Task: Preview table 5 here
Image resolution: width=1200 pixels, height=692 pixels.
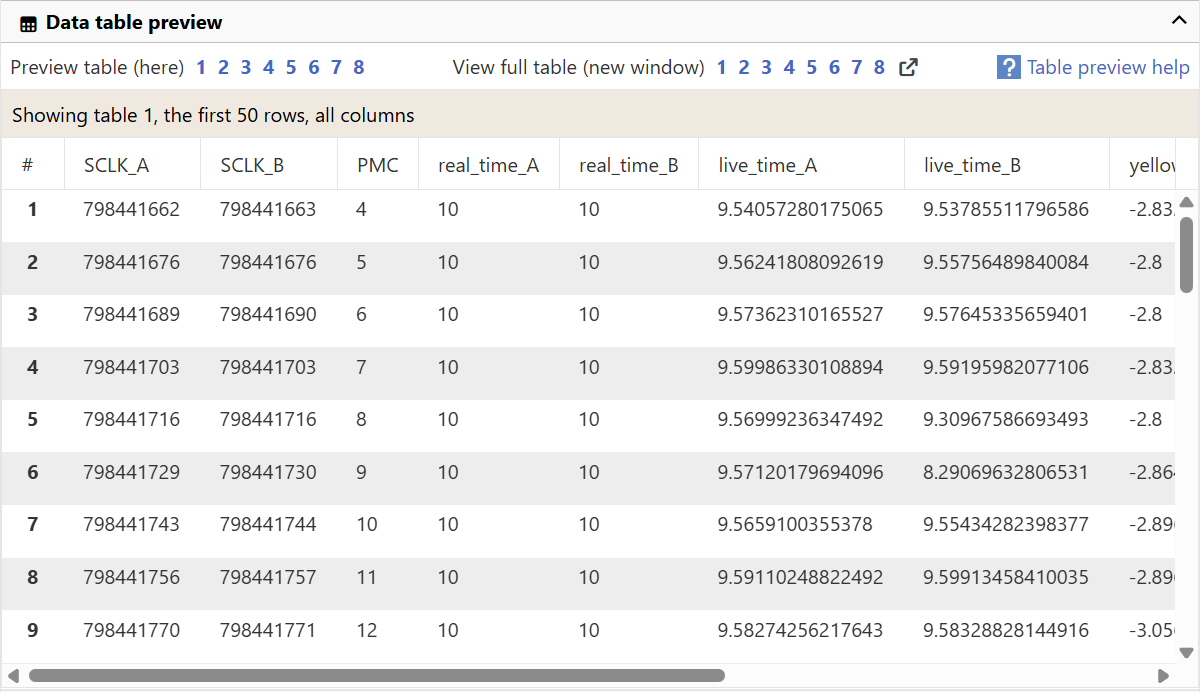Action: click(291, 68)
